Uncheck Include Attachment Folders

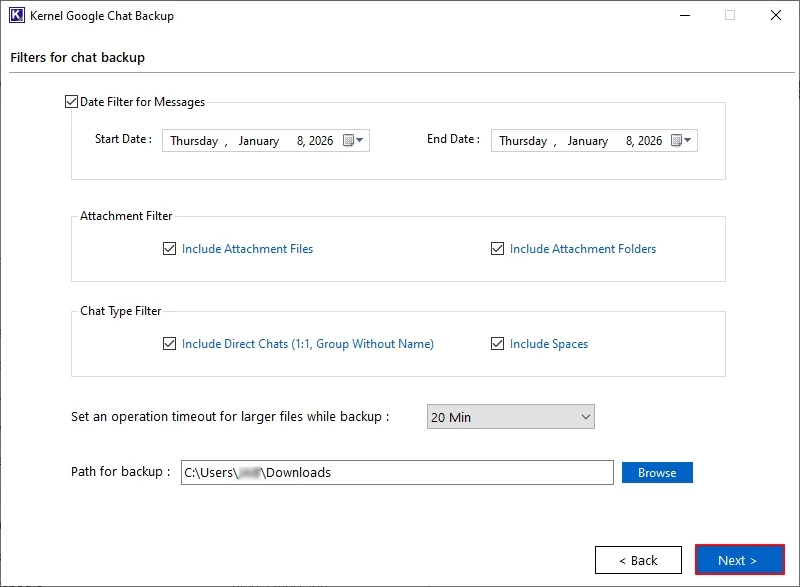click(497, 249)
